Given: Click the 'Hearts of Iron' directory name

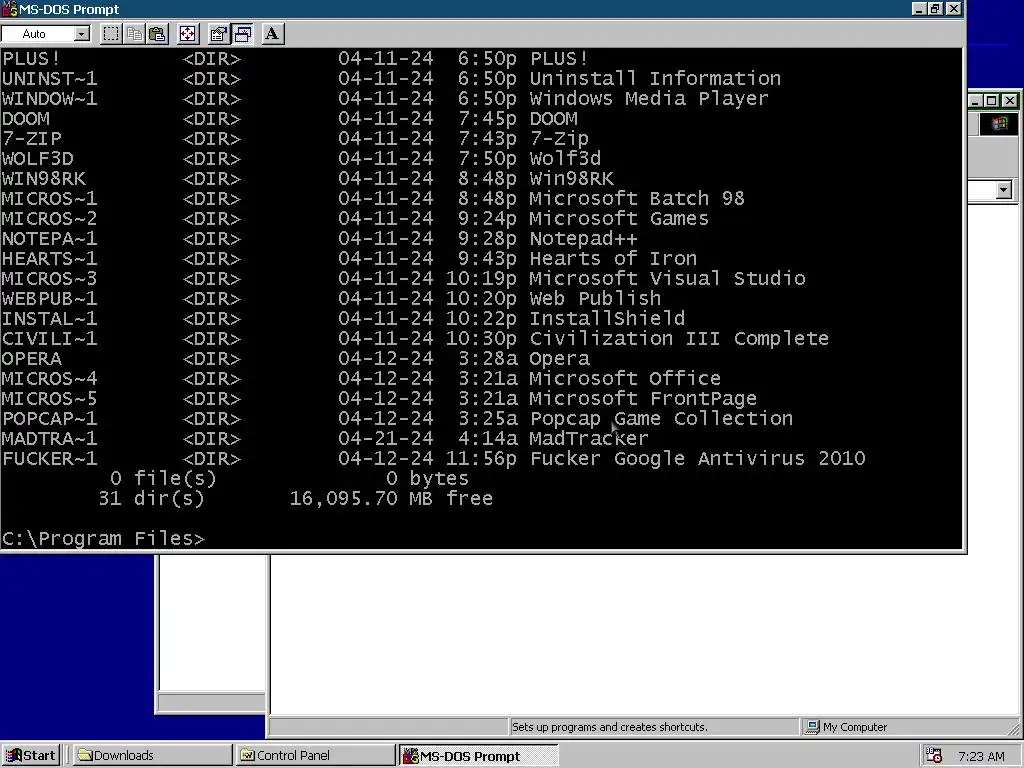Looking at the screenshot, I should pos(613,259).
